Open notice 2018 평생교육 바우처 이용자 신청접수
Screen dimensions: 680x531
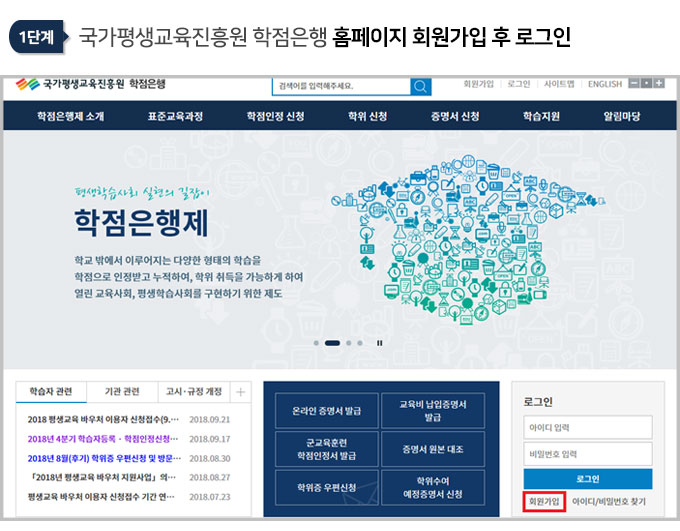(103, 420)
